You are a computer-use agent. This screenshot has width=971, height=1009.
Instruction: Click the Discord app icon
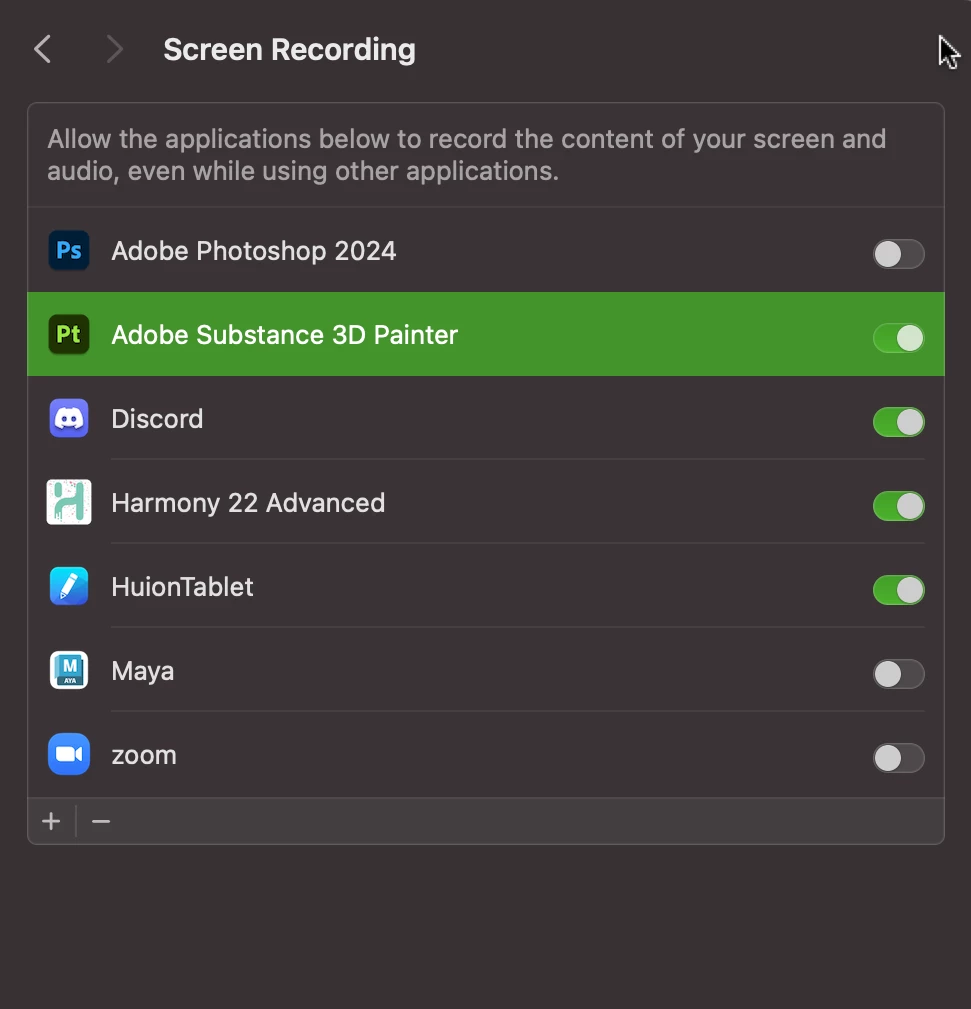coord(69,418)
